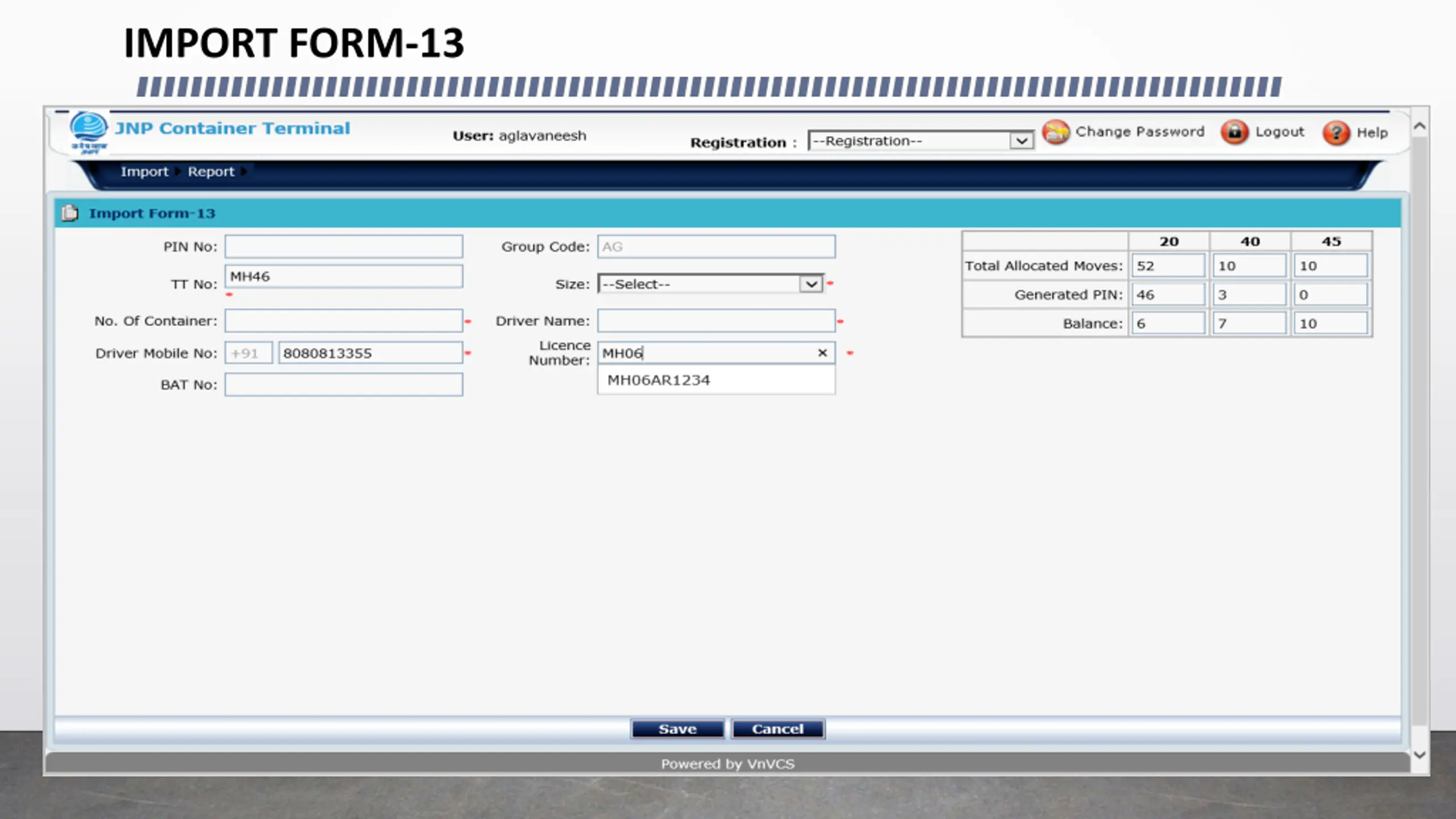Screen dimensions: 1456x819
Task: Click the Help question mark icon
Action: coord(1336,134)
